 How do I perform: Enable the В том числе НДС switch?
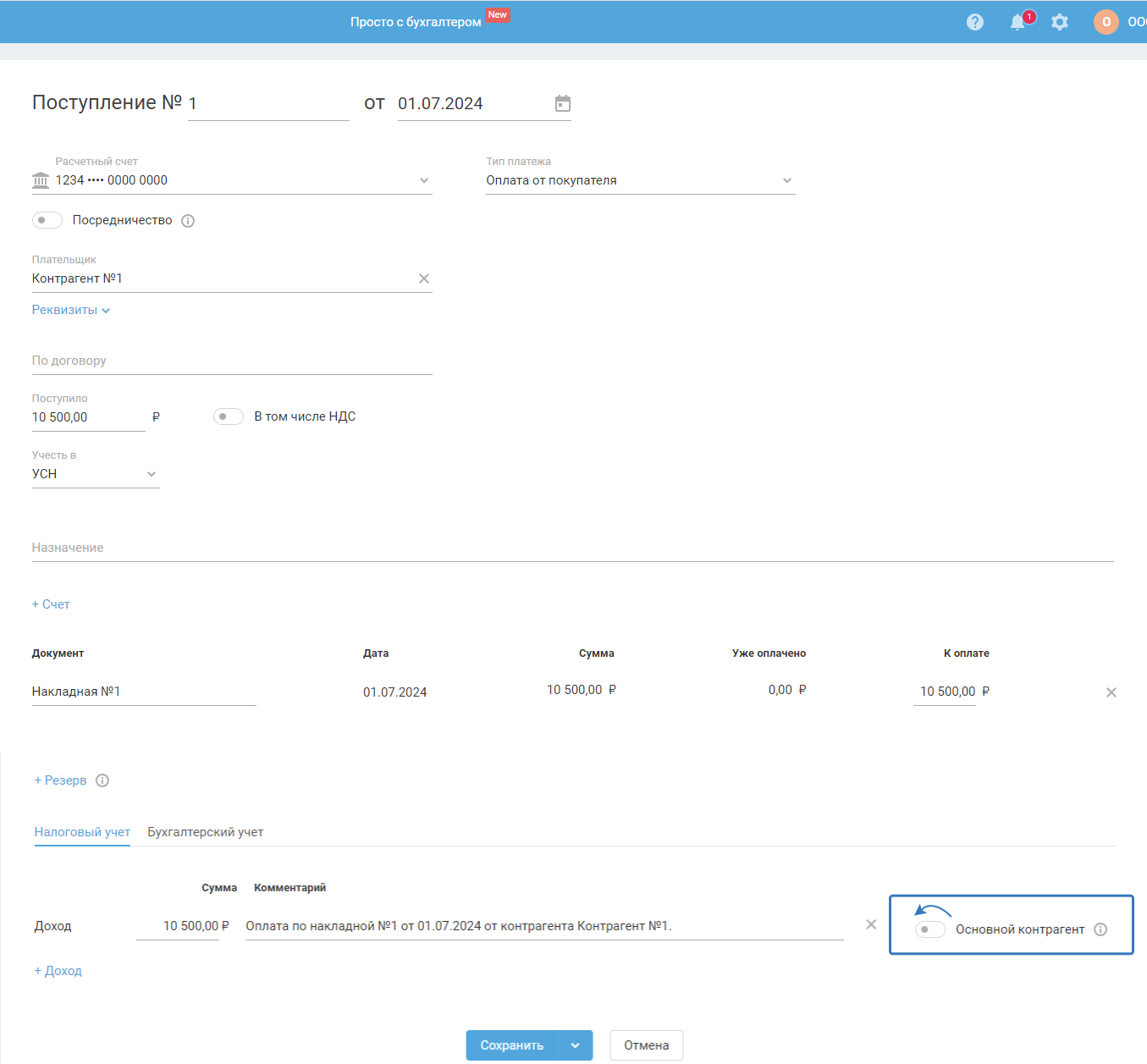click(x=229, y=416)
